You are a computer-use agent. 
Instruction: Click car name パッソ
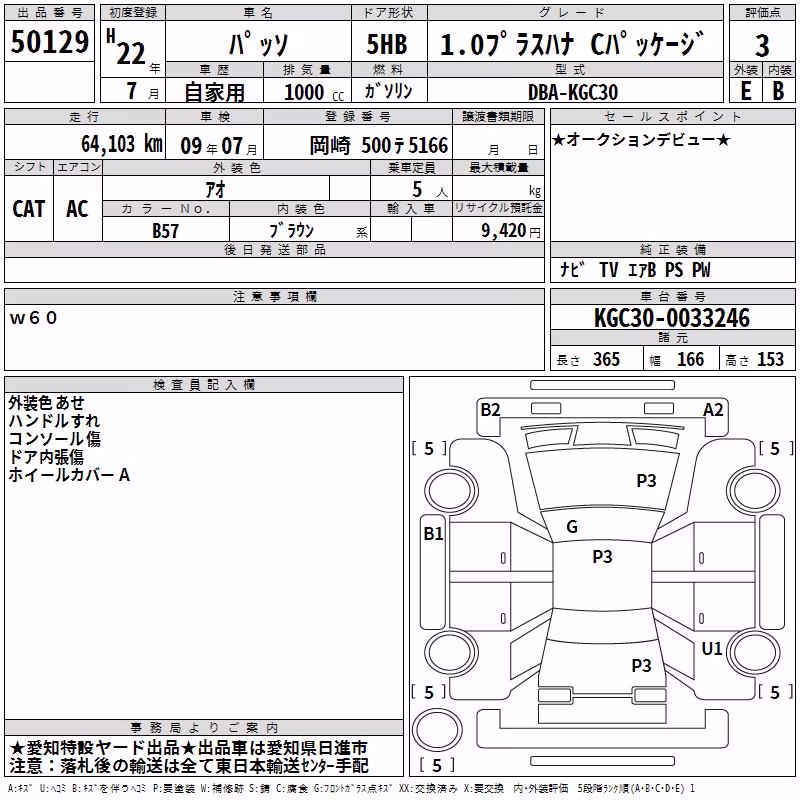coord(259,44)
